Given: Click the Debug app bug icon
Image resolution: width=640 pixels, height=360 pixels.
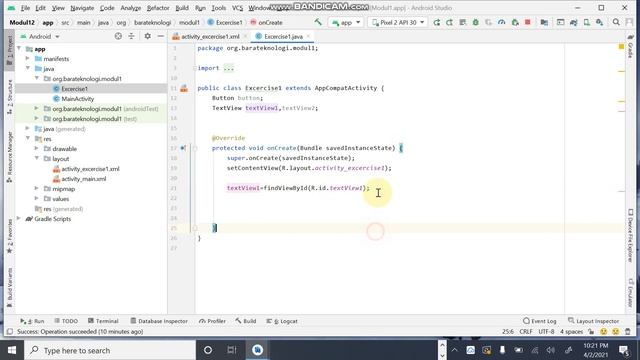Looking at the screenshot, I should [476, 22].
